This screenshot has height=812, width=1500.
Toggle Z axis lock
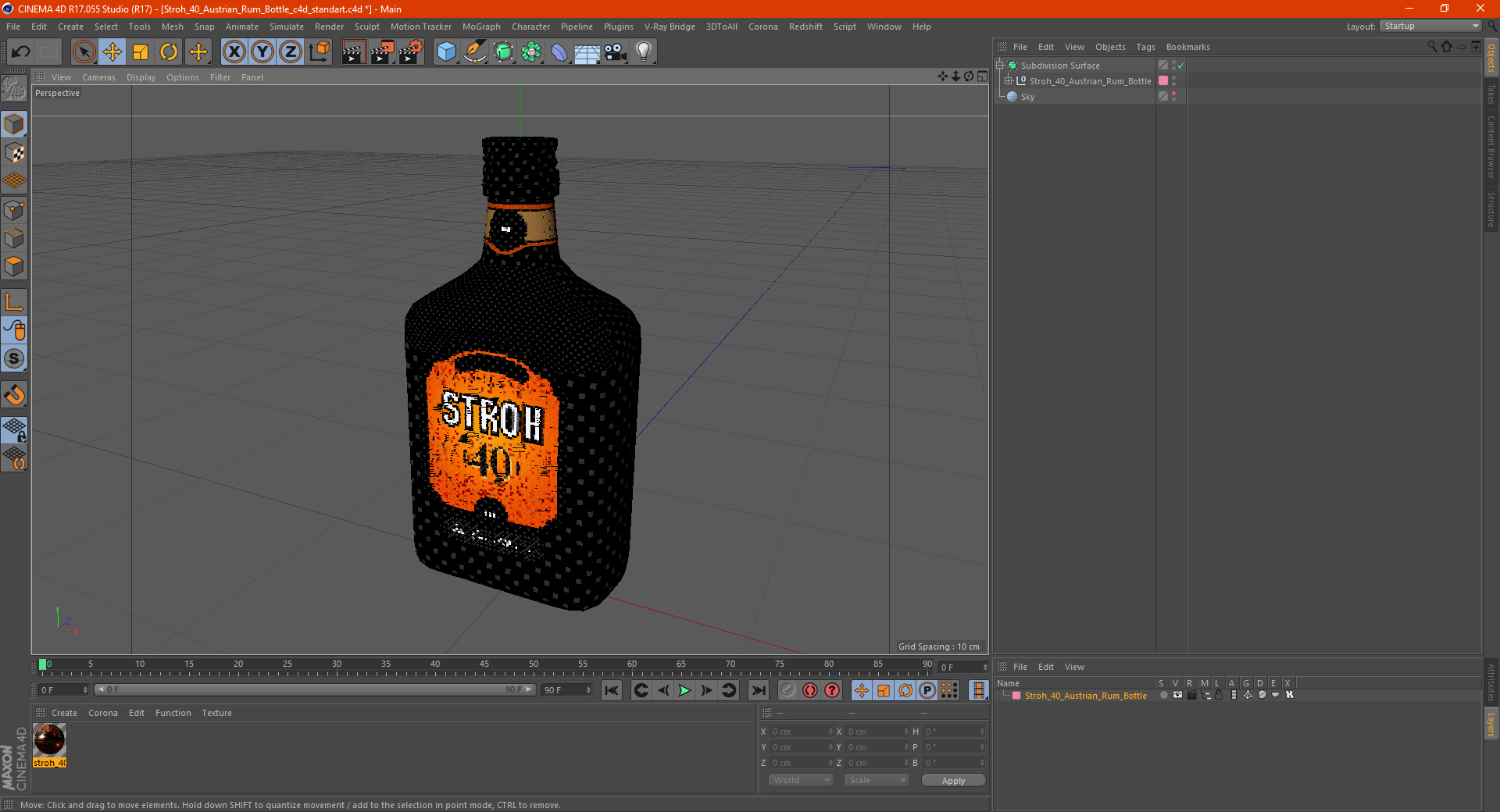[291, 52]
